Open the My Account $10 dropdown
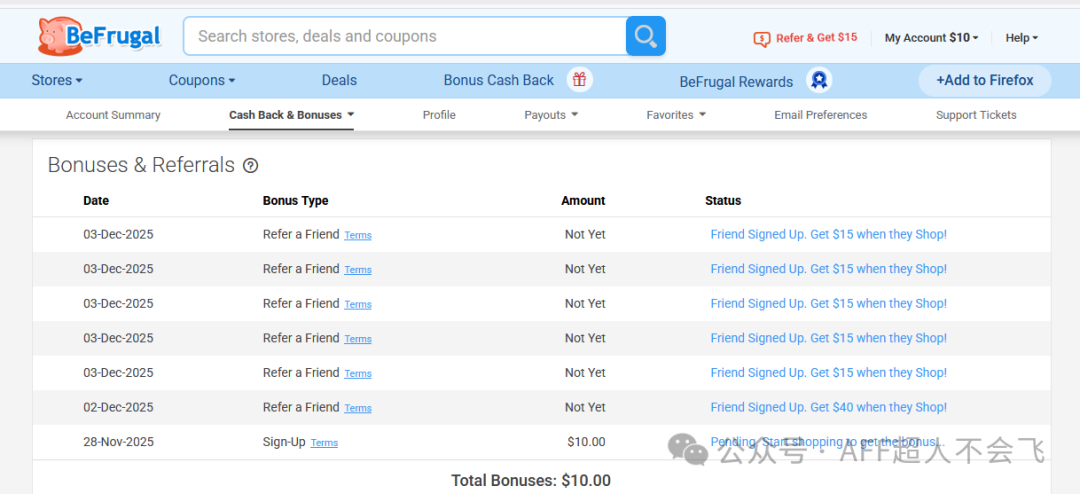The width and height of the screenshot is (1080, 494). tap(931, 38)
